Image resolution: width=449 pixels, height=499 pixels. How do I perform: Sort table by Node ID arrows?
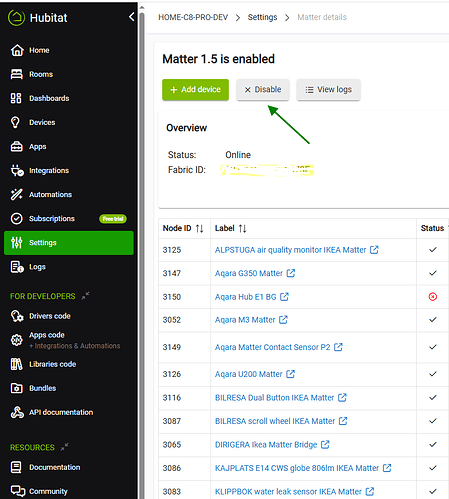click(x=199, y=229)
